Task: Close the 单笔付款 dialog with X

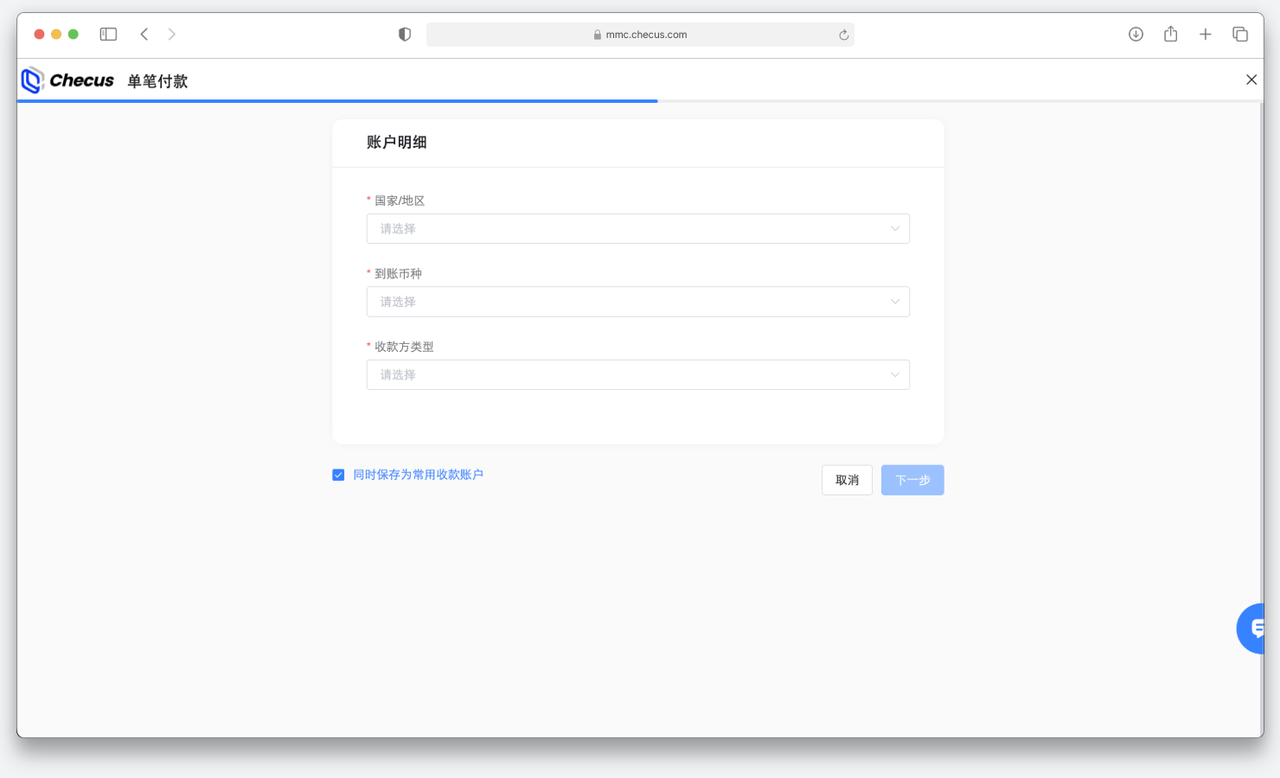Action: [1251, 80]
